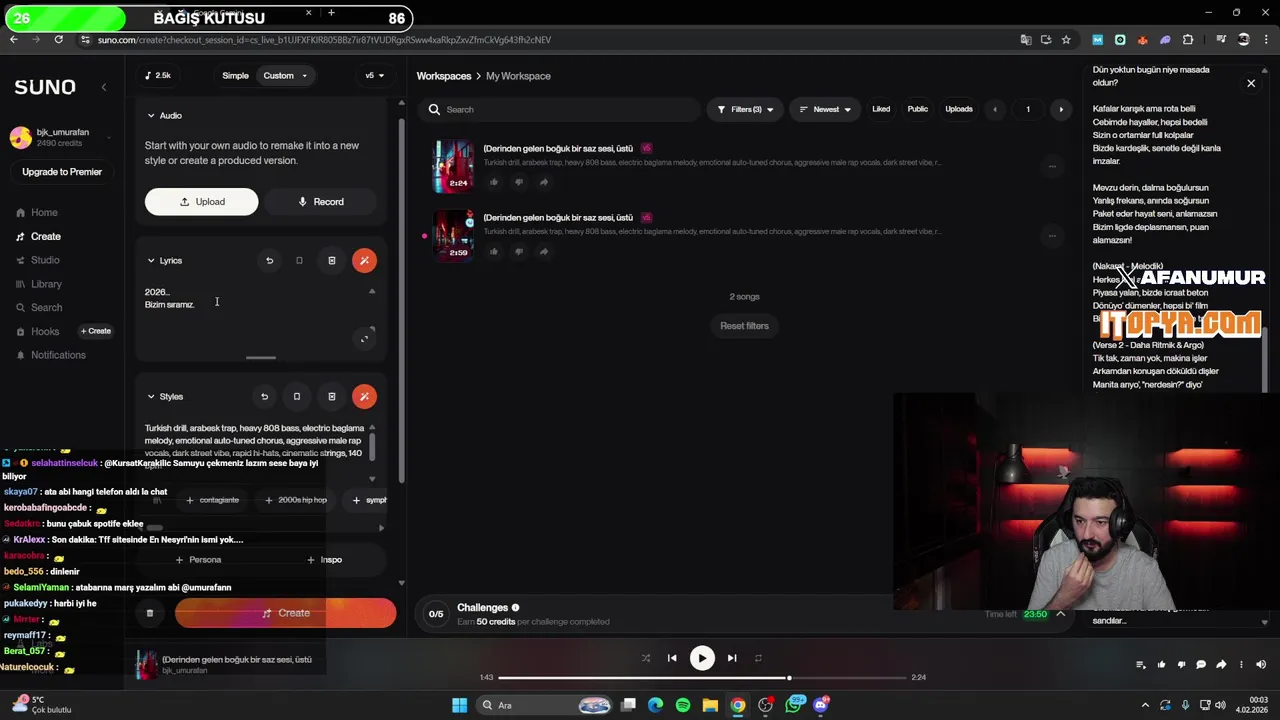Add the '2000s hip hop' style suggestion
This screenshot has height=720, width=1280.
pyautogui.click(x=296, y=500)
